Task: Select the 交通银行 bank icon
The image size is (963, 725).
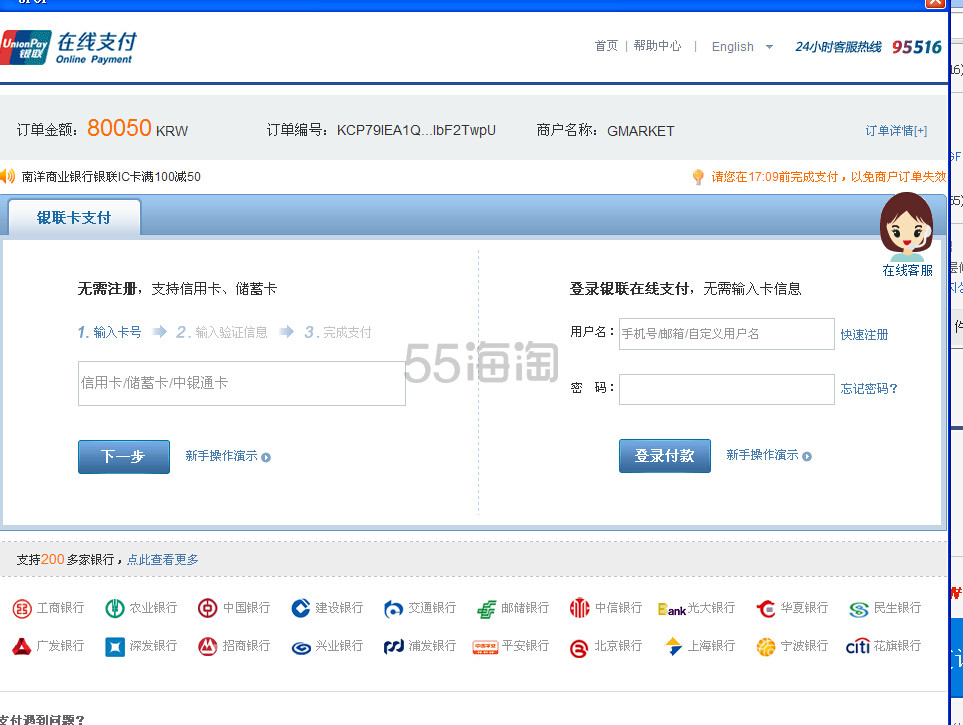Action: point(393,608)
